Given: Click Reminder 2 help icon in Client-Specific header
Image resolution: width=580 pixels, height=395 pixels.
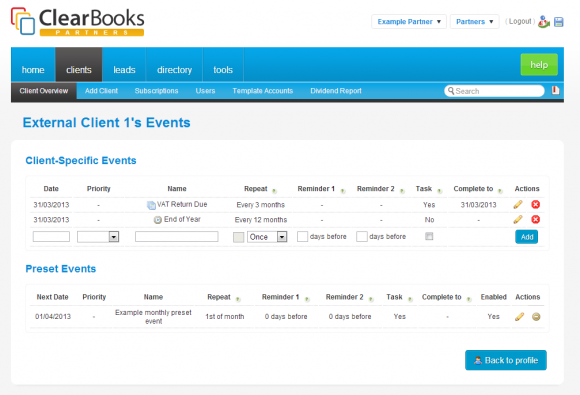Looking at the screenshot, I should (402, 191).
